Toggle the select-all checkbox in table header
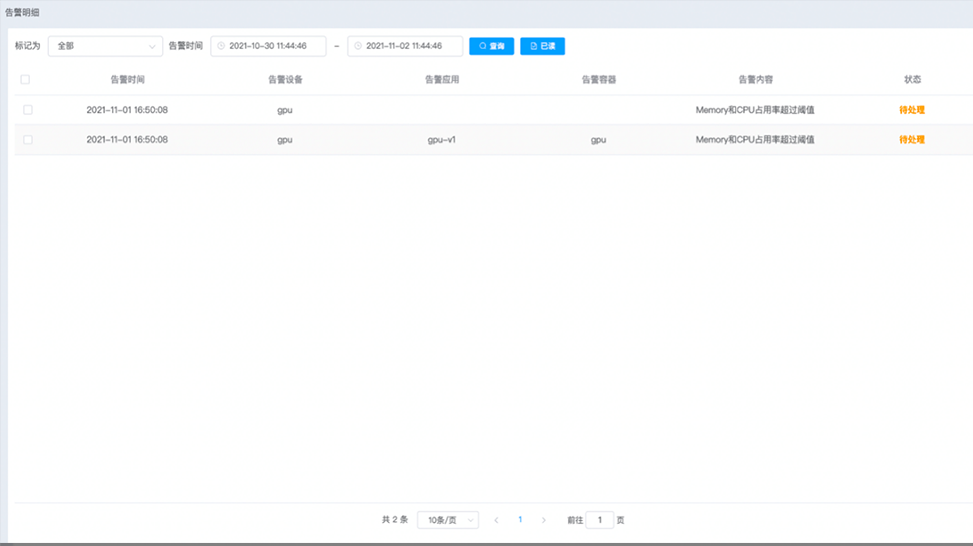Screen dimensions: 973x546 (25, 79)
